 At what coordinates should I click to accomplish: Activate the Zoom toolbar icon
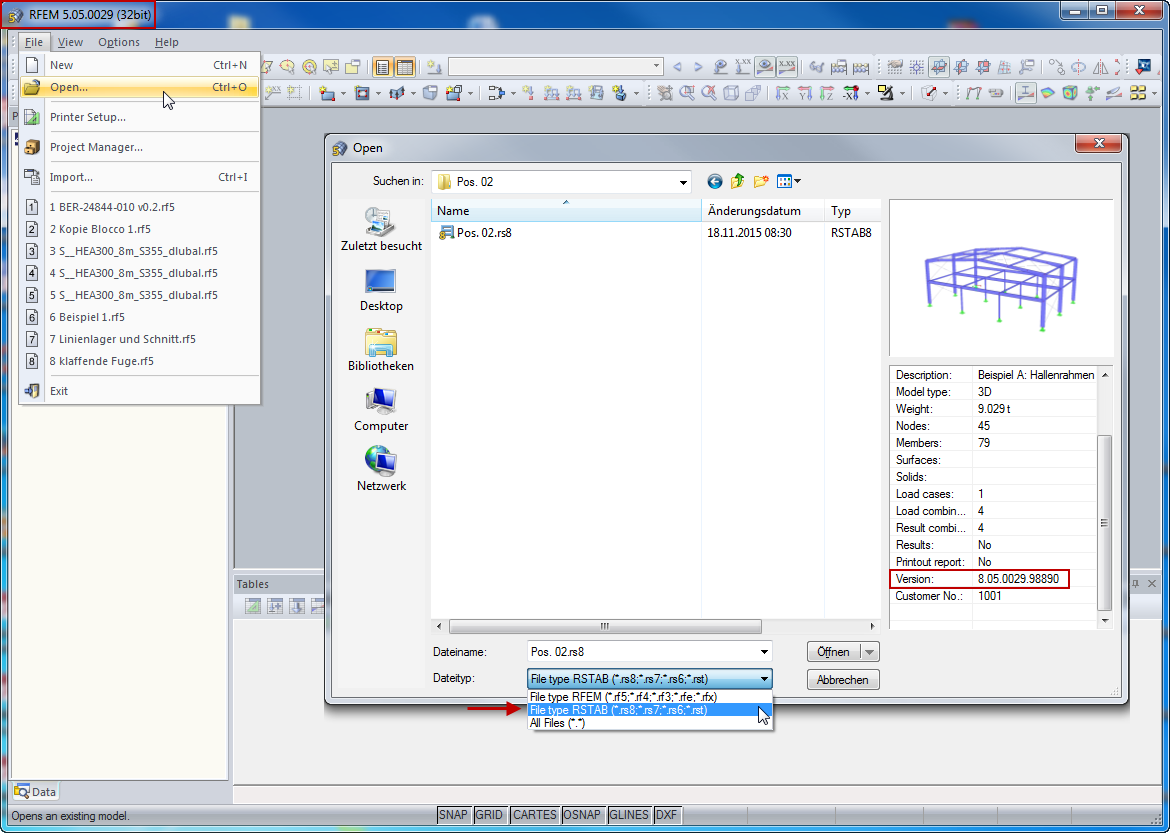coord(687,92)
